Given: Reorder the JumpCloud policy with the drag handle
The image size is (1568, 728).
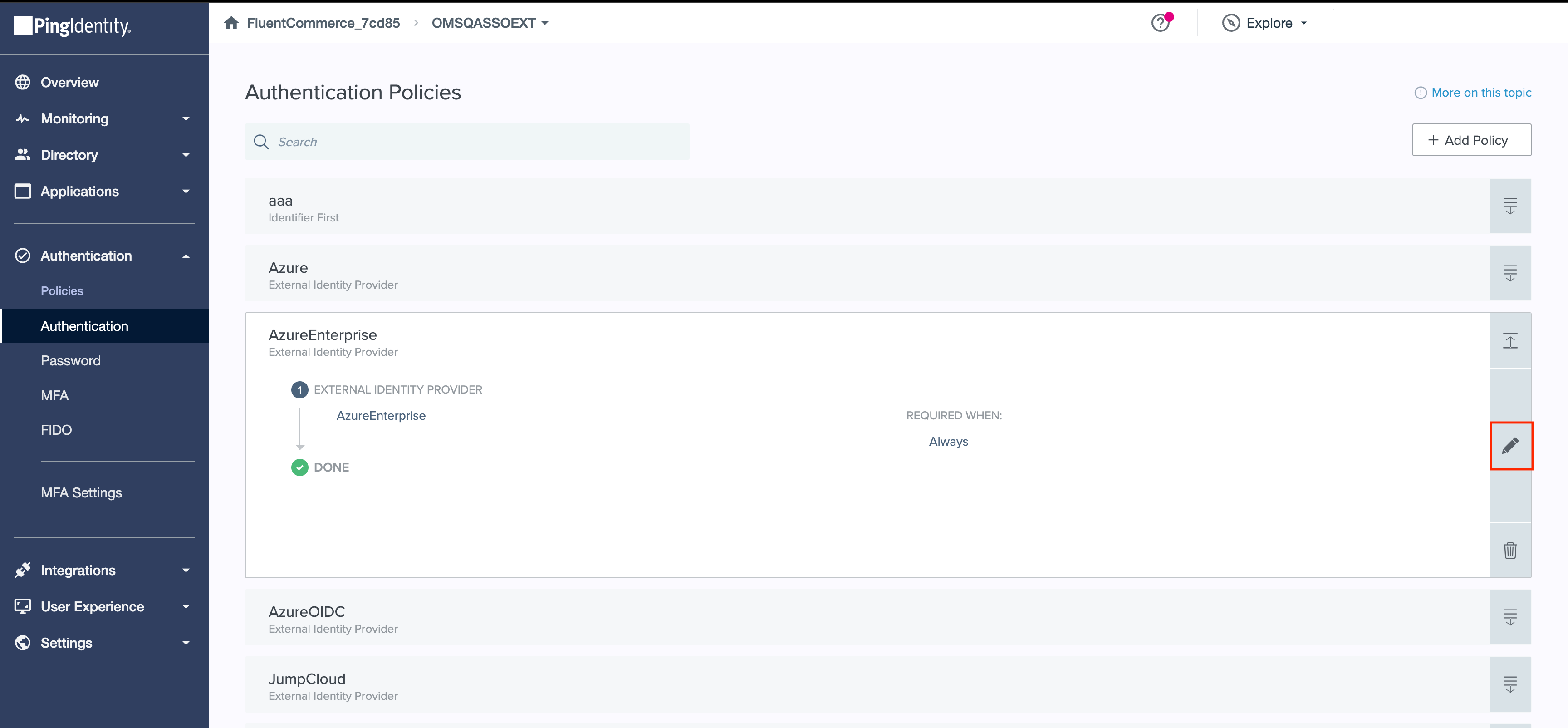Looking at the screenshot, I should [x=1510, y=684].
